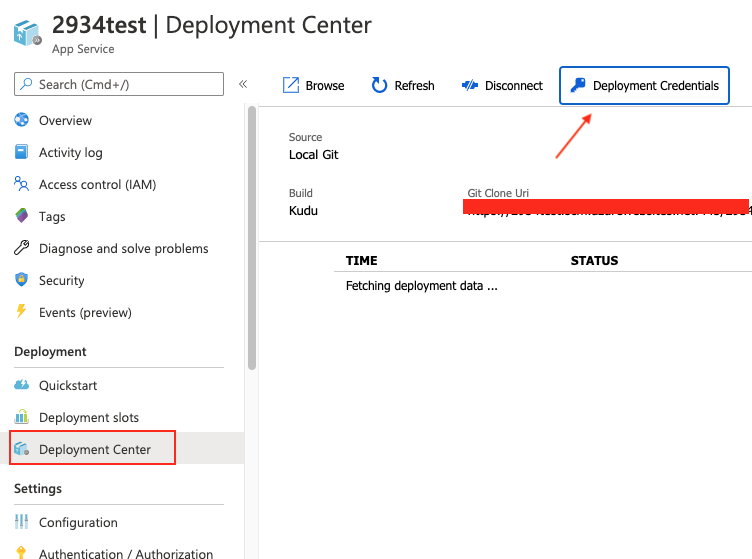The image size is (752, 559).
Task: Click the Refresh circular arrow icon
Action: tap(379, 85)
